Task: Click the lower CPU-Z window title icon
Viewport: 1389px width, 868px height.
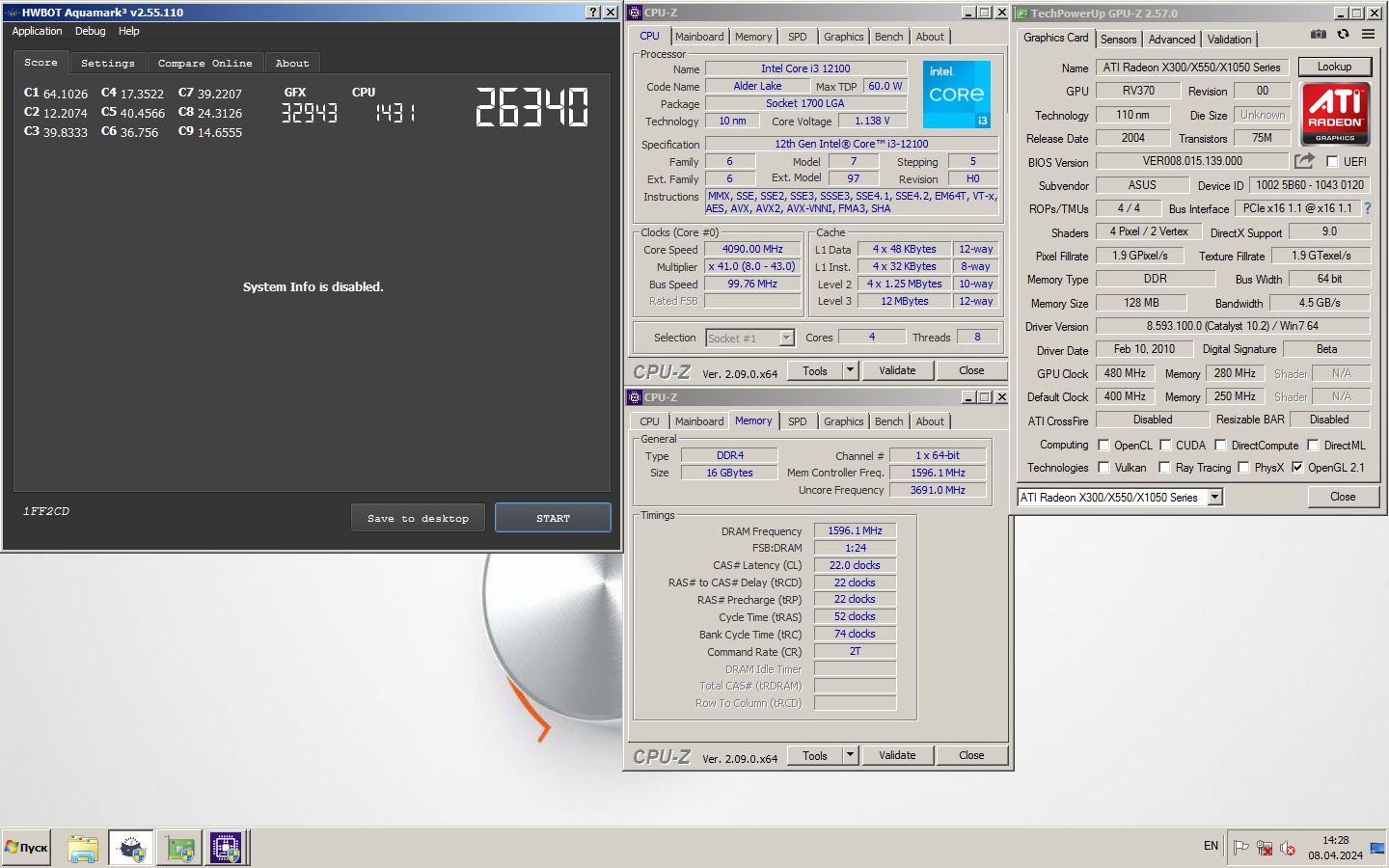Action: [635, 397]
